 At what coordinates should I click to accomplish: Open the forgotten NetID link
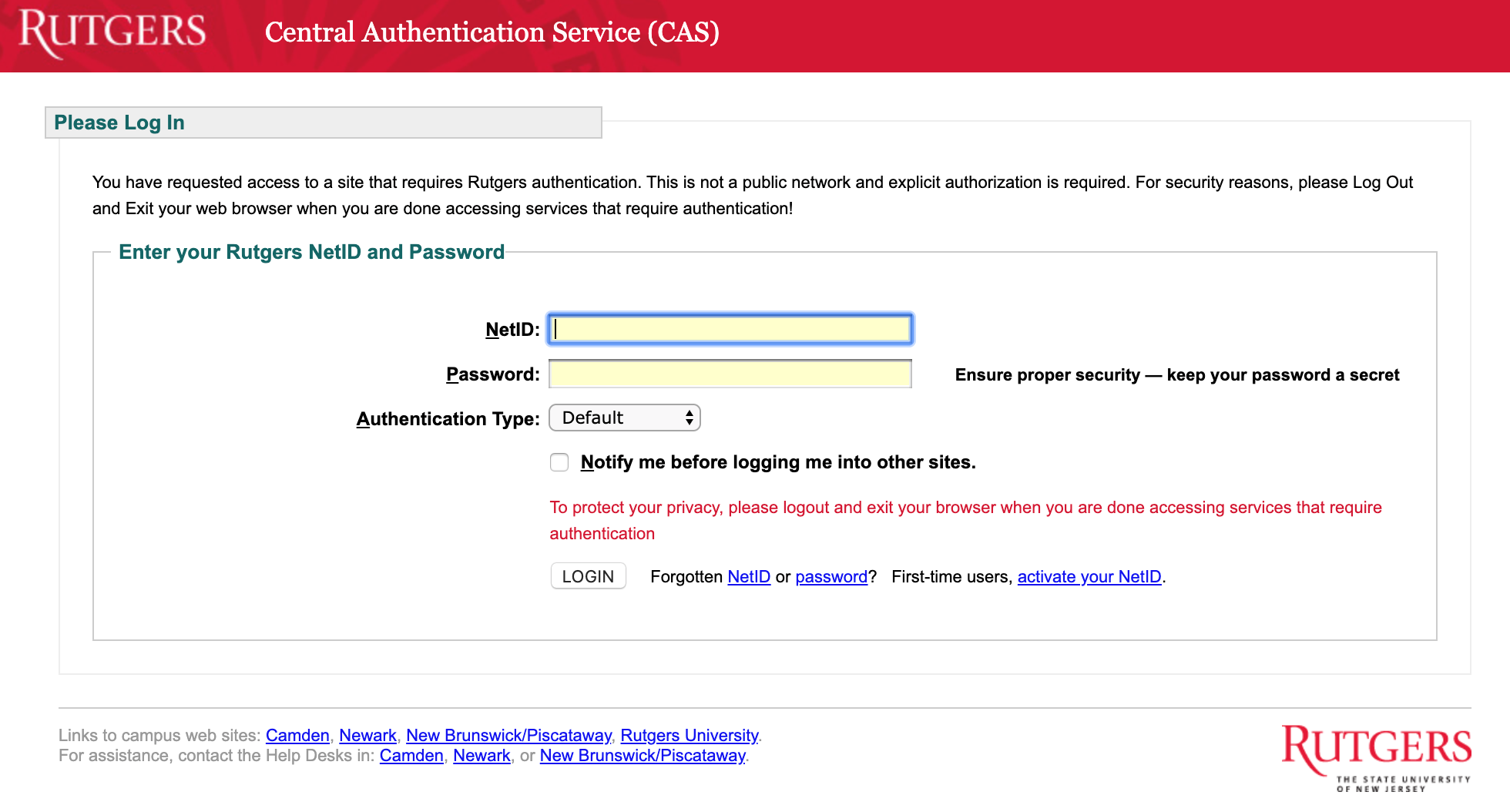pos(749,577)
